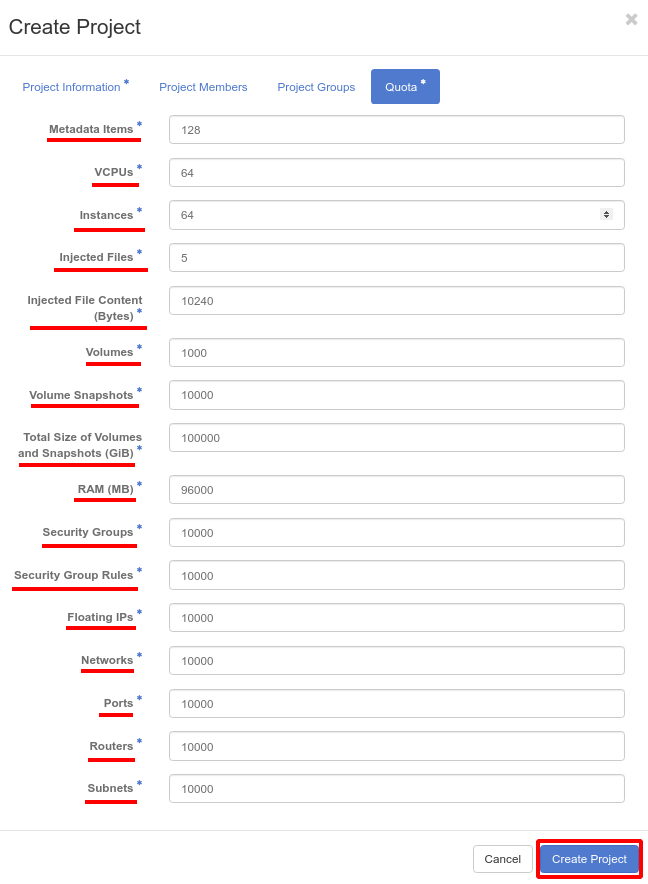The height and width of the screenshot is (884, 648).
Task: Click the Security Groups input field
Action: coord(396,532)
